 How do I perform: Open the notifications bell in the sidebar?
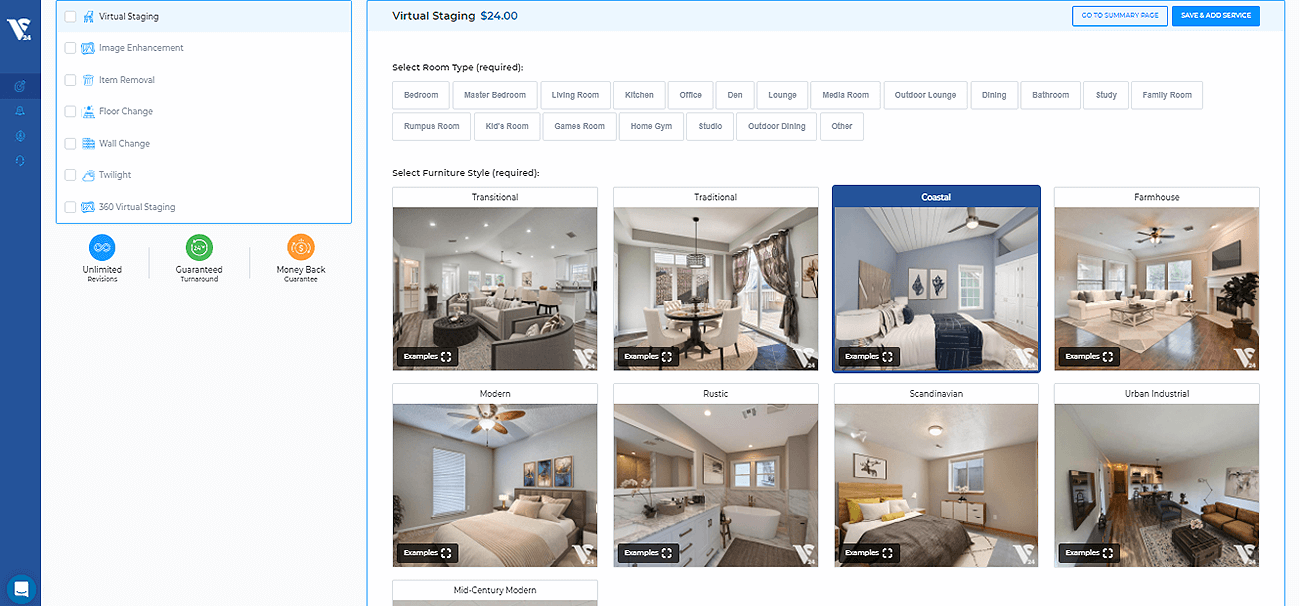coord(20,111)
